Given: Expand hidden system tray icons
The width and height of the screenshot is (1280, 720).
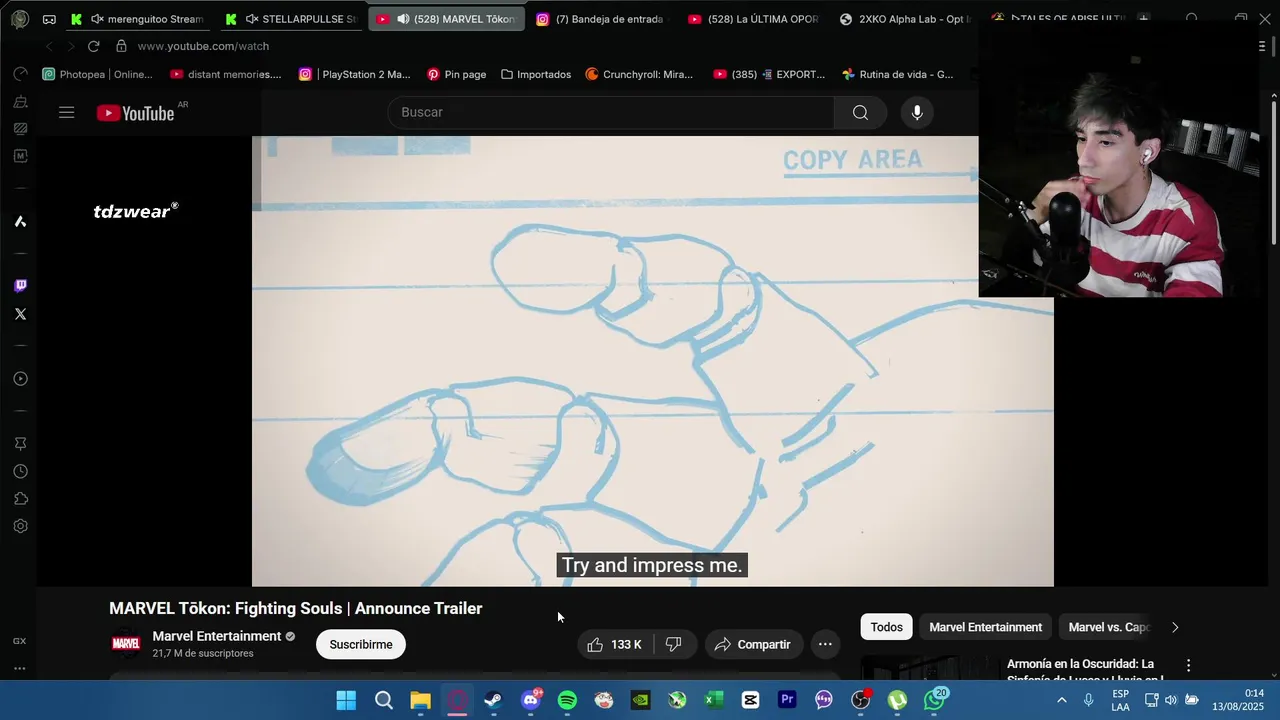Looking at the screenshot, I should [1061, 700].
